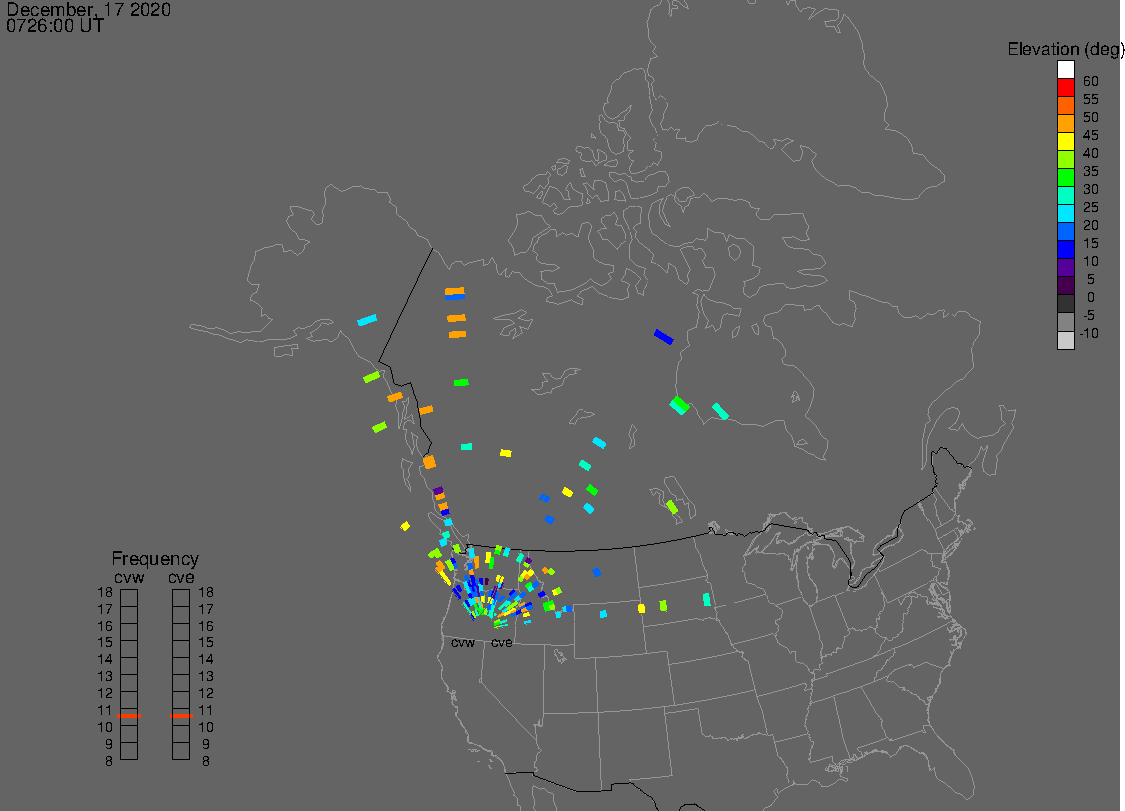Click the '45' elevation legend label
The width and height of the screenshot is (1125, 811).
1091,135
